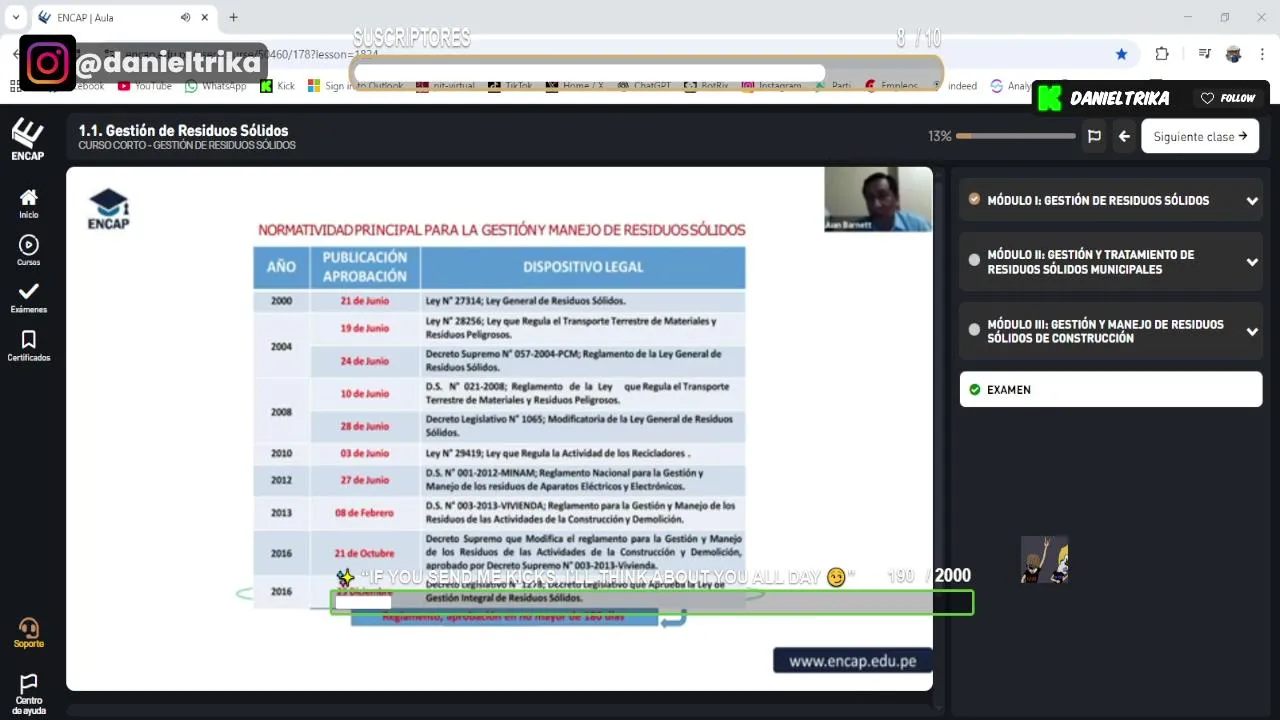Open the browser extensions puzzle icon

[x=1161, y=54]
